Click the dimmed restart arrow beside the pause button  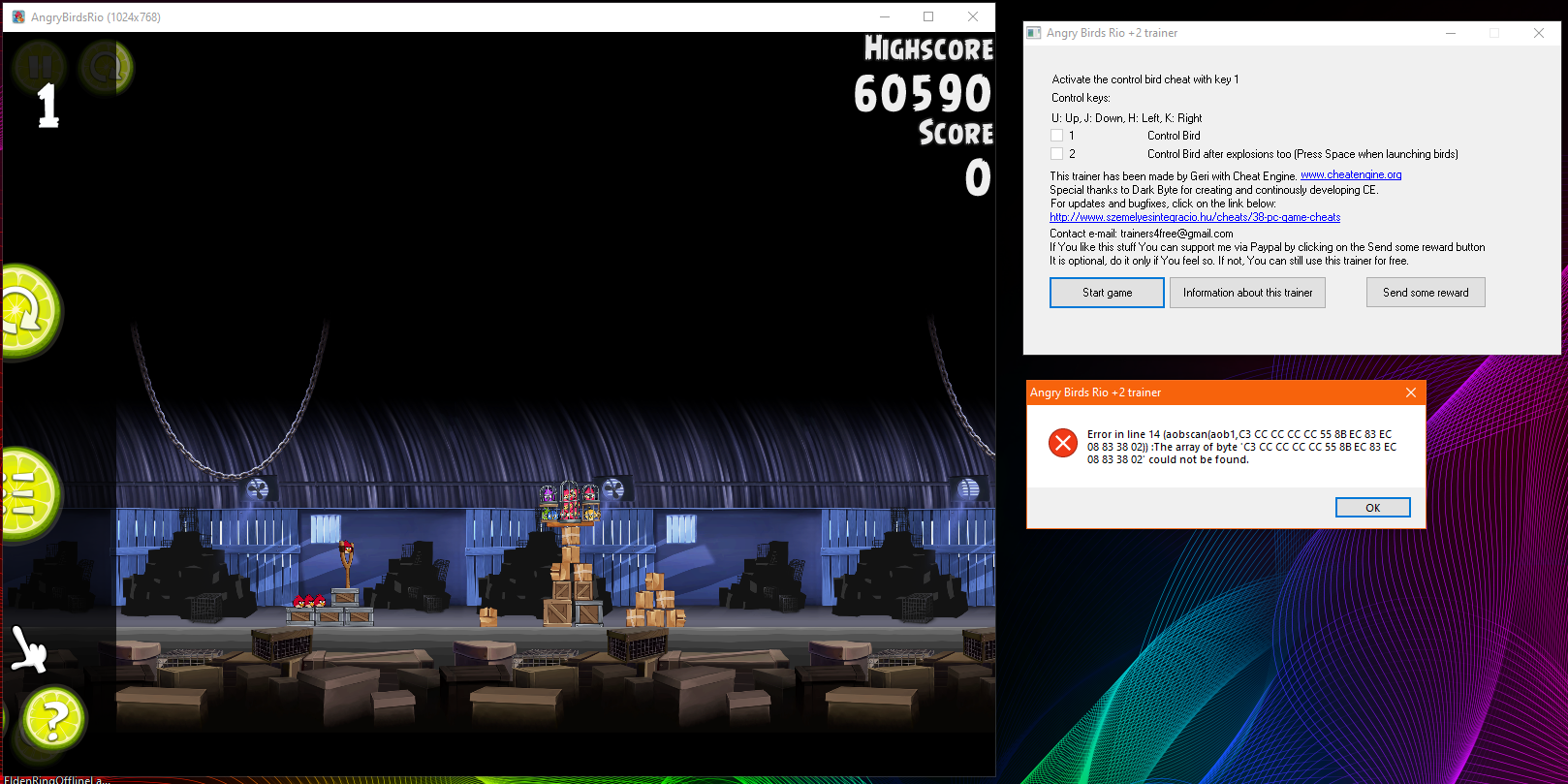coord(105,67)
